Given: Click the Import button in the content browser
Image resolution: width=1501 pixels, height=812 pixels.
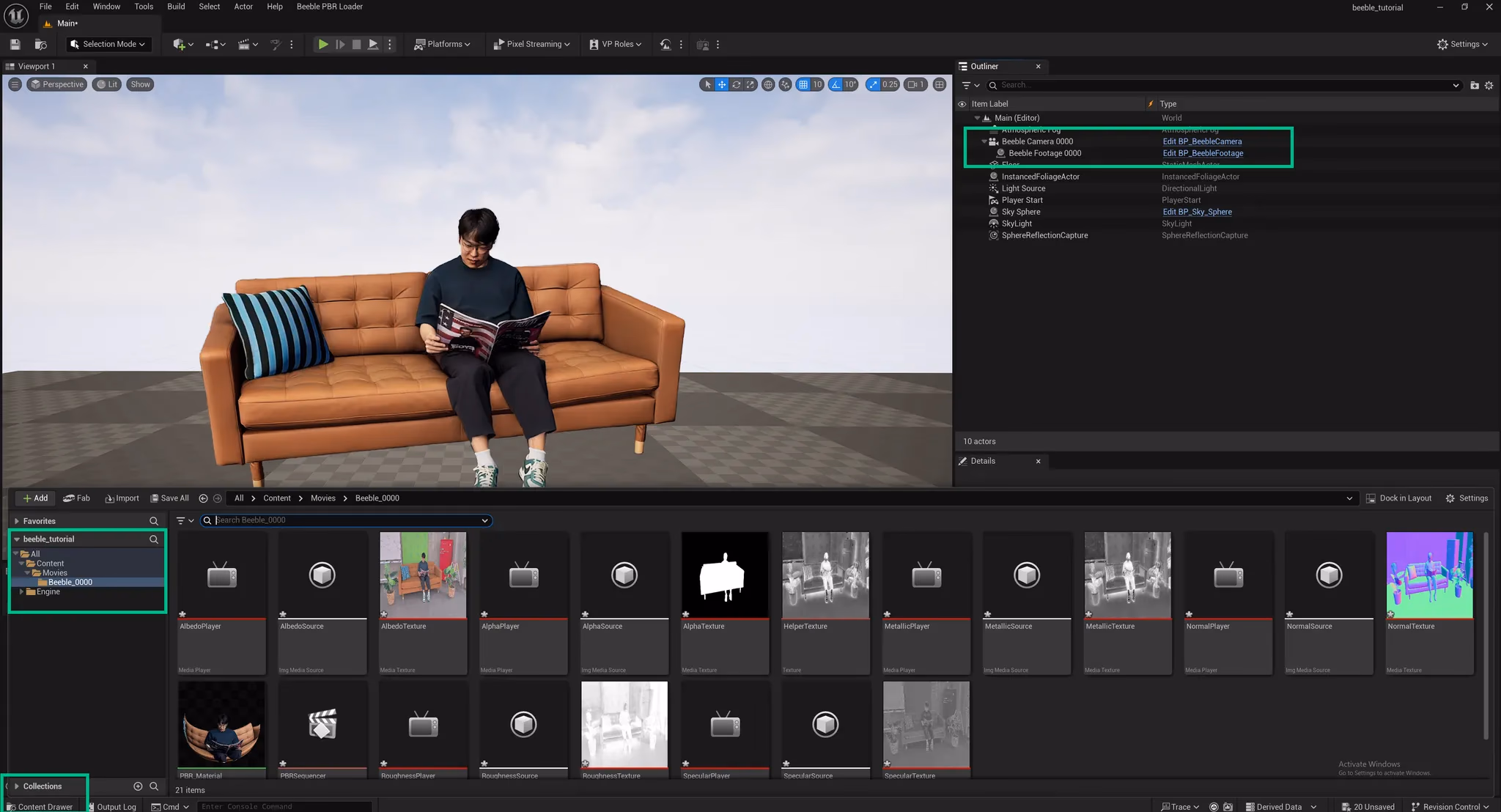Looking at the screenshot, I should pos(122,498).
